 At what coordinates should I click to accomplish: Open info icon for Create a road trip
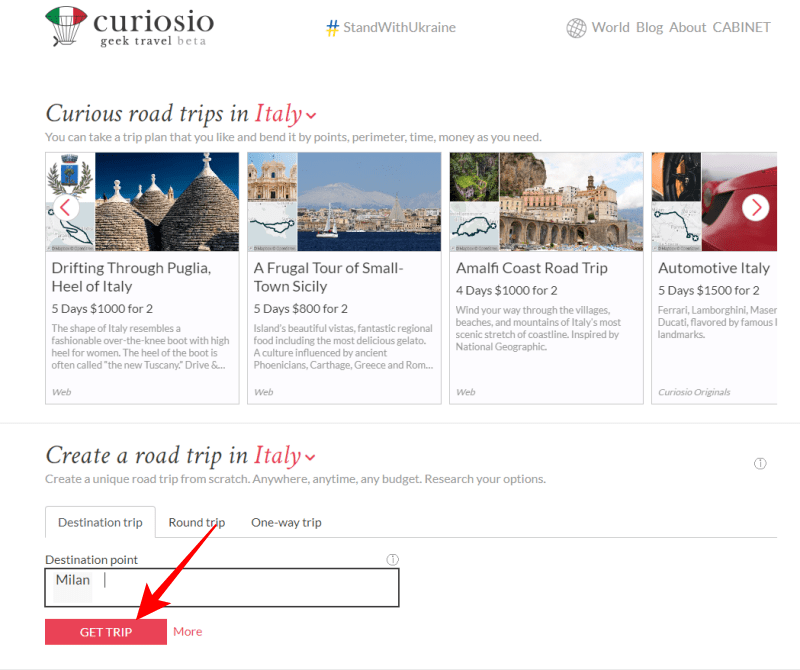coord(760,463)
